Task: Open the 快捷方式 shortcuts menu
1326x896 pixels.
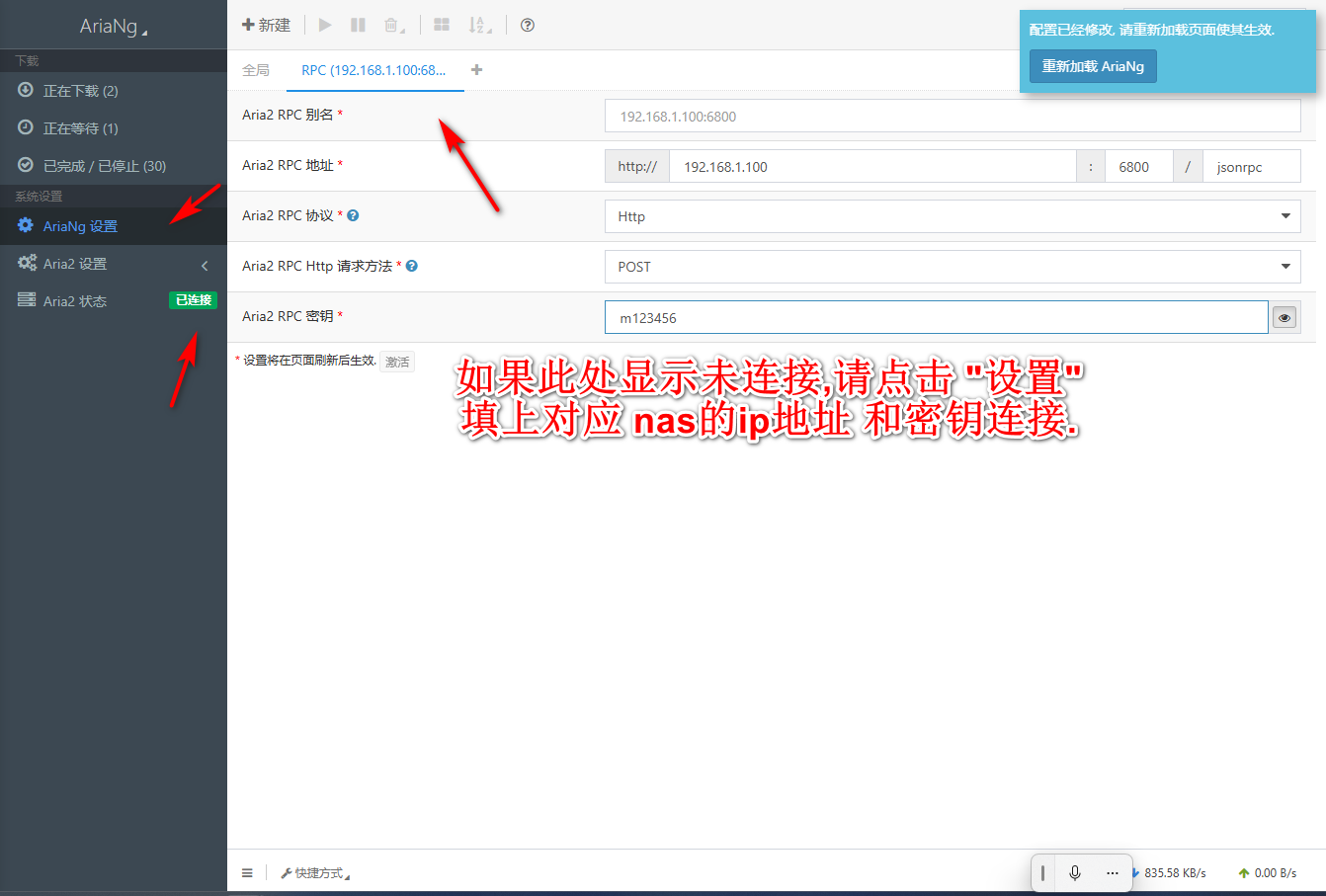Action: (x=315, y=873)
